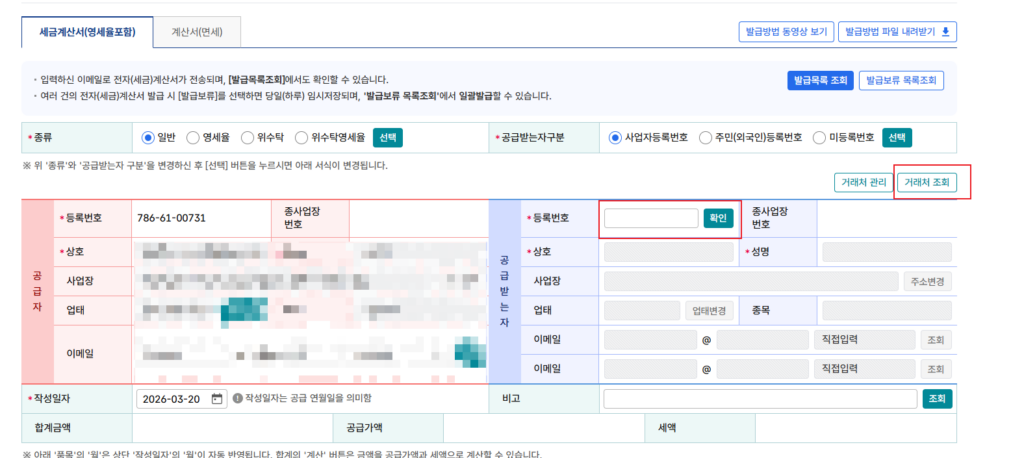Click the 공급받는자 업태 field

coord(643,311)
